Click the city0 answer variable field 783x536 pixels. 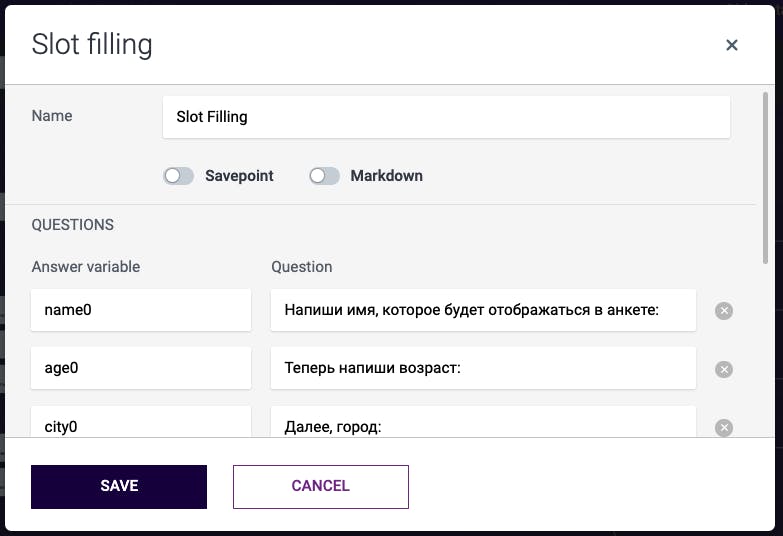click(x=141, y=425)
